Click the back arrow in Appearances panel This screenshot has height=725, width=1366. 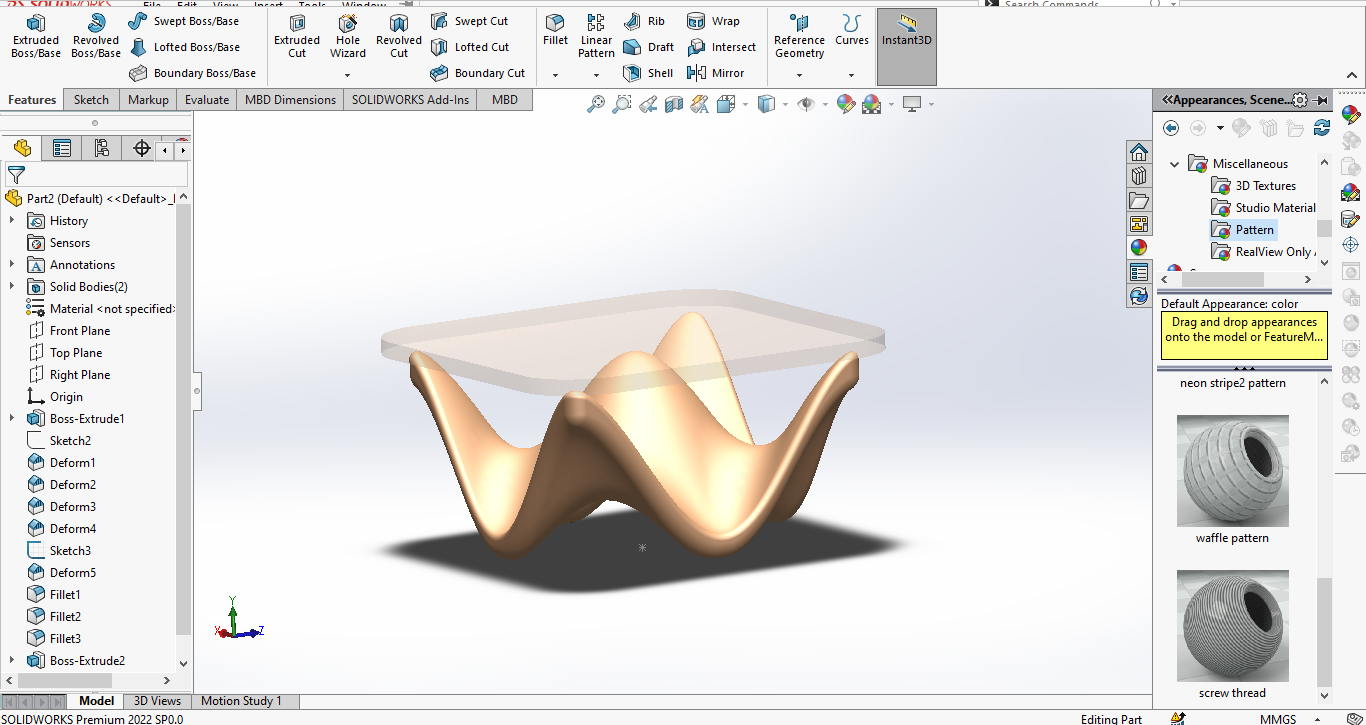[1171, 128]
